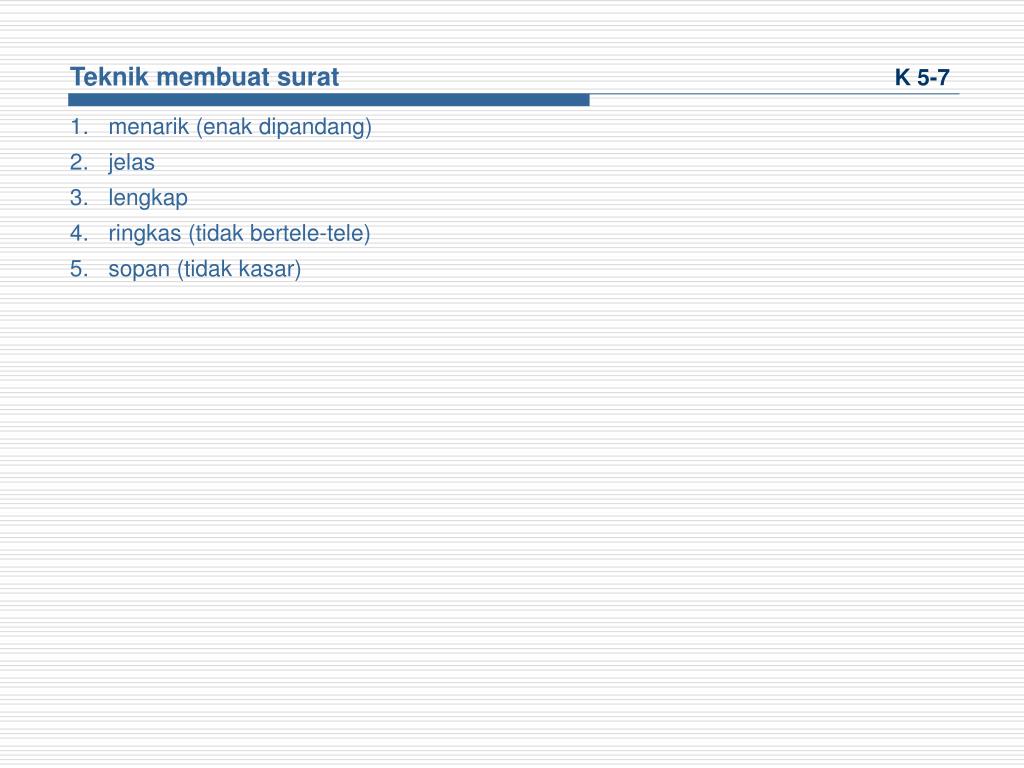Click the word "membuat" in the title
Viewport: 1024px width, 768px height.
pyautogui.click(x=213, y=77)
